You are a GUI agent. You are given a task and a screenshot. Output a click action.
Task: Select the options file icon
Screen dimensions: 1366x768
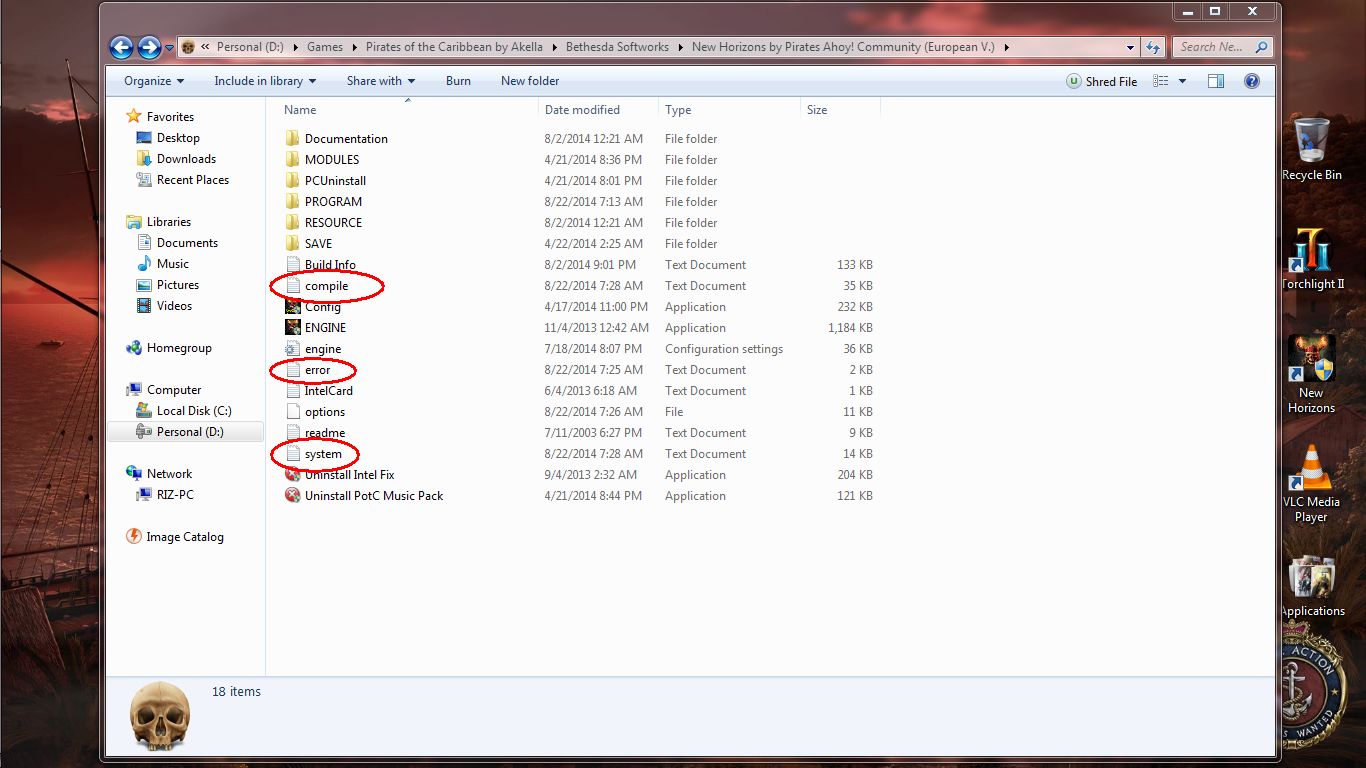click(x=292, y=411)
